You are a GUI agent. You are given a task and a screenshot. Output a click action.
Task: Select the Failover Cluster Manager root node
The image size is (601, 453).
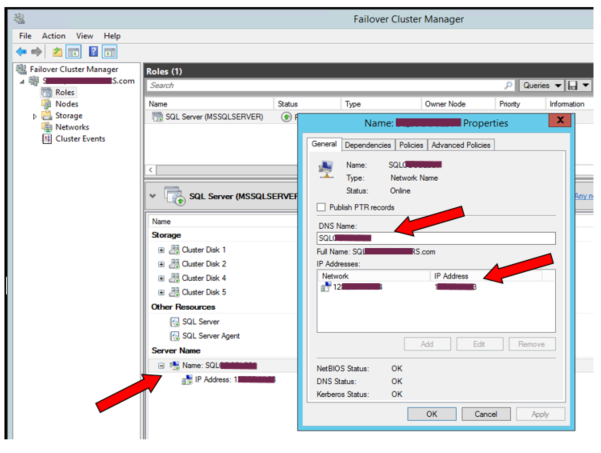point(74,69)
